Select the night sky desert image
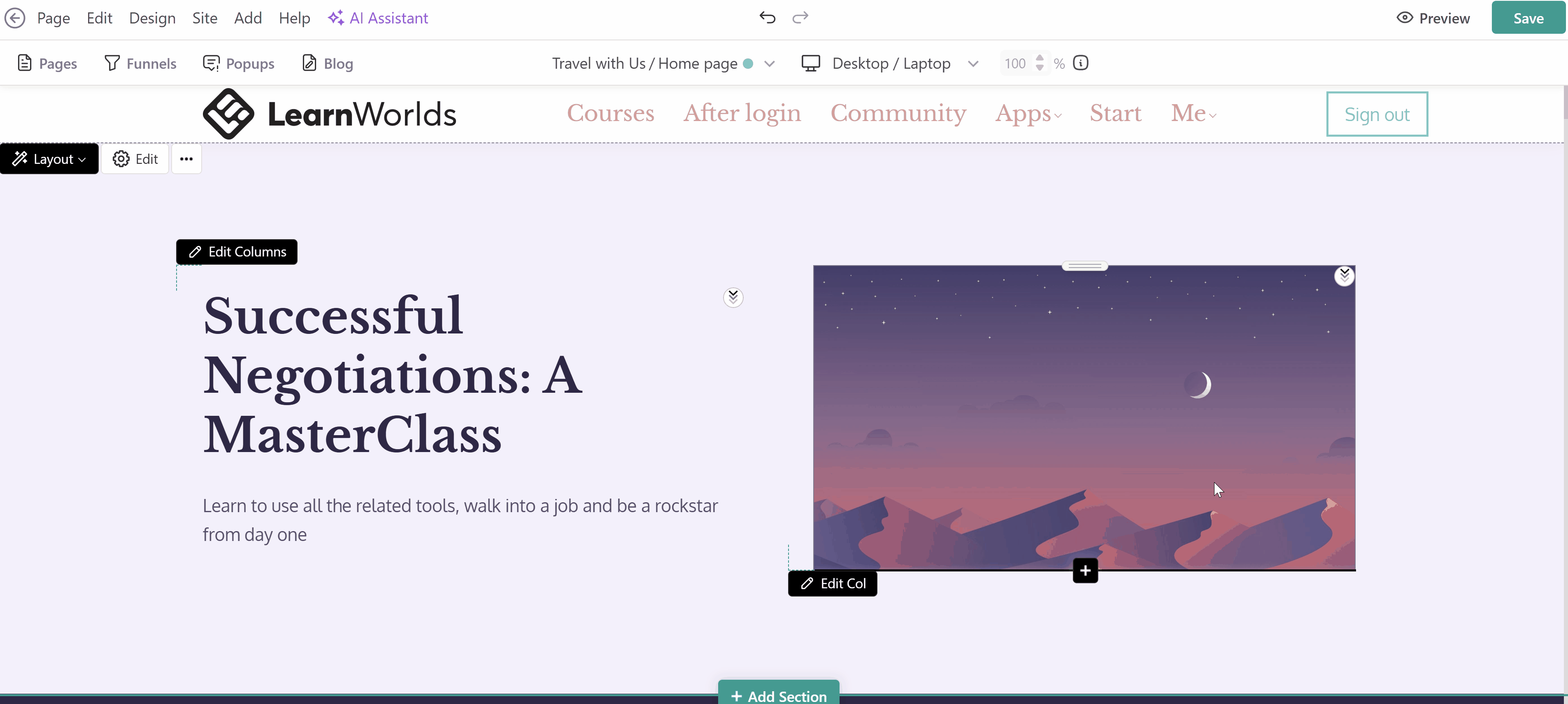 pyautogui.click(x=1084, y=418)
